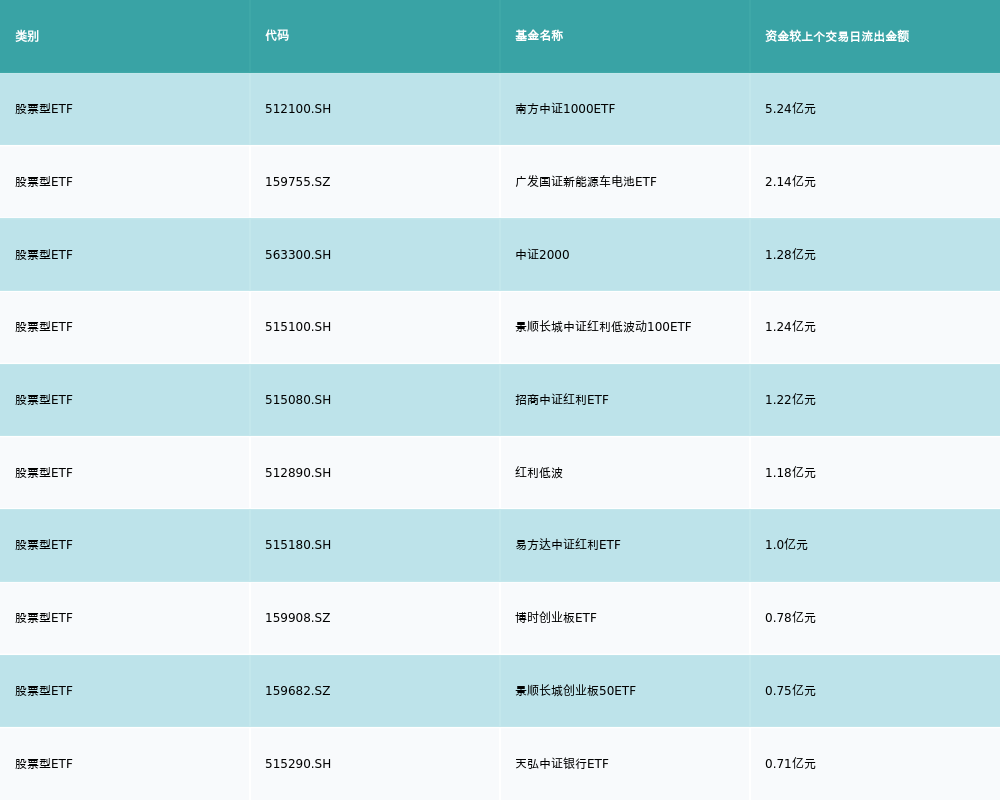
Task: Click the 天弘中证银行ETF fund name
Action: 562,764
